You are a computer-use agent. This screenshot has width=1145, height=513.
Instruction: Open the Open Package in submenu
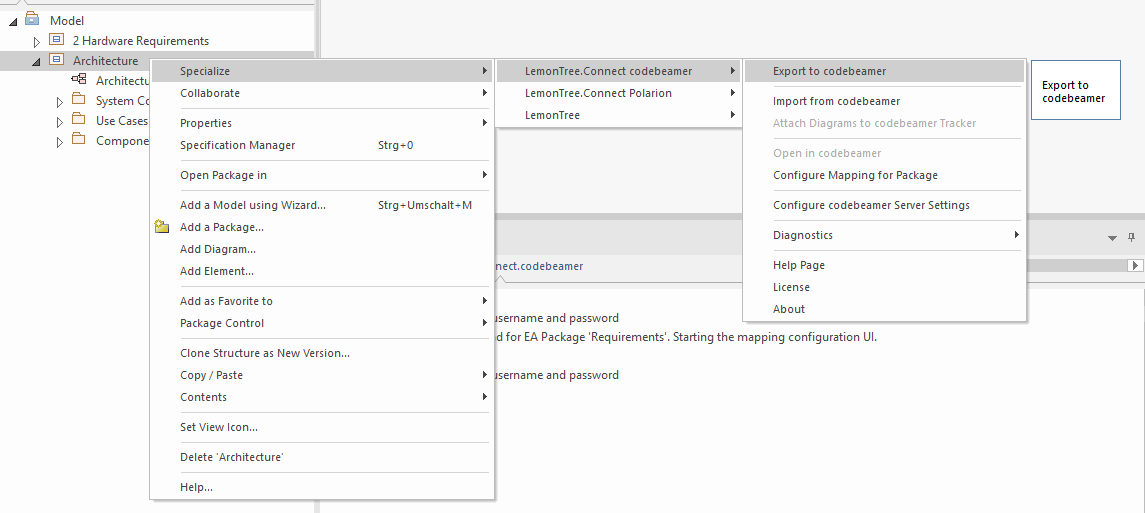pos(322,175)
